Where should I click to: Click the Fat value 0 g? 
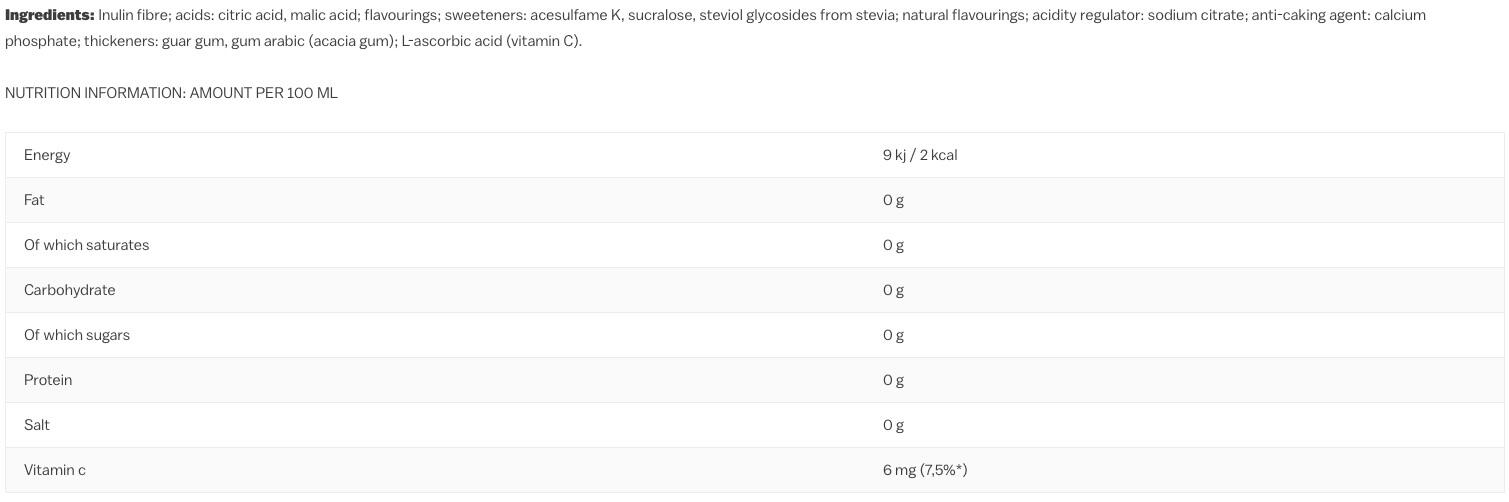(x=893, y=200)
